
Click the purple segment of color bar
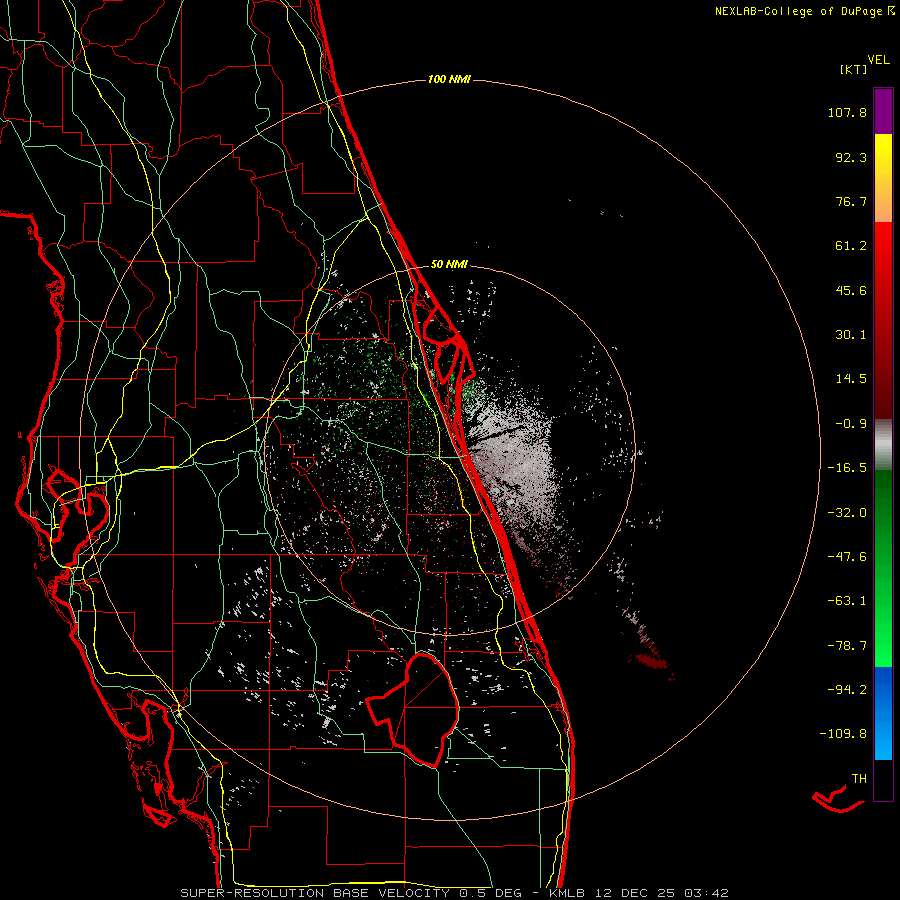[883, 111]
